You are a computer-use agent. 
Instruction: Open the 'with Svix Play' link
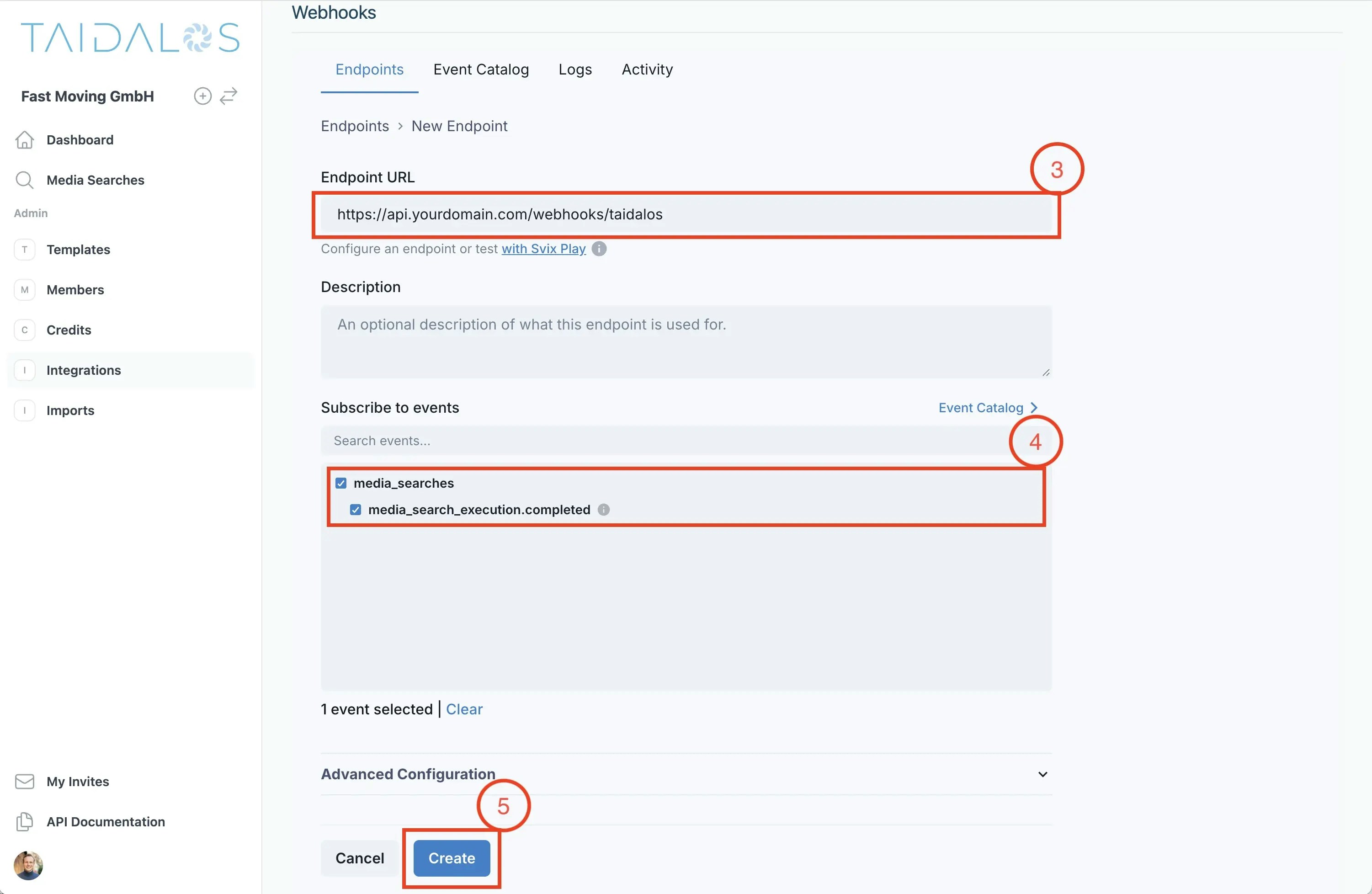[542, 249]
